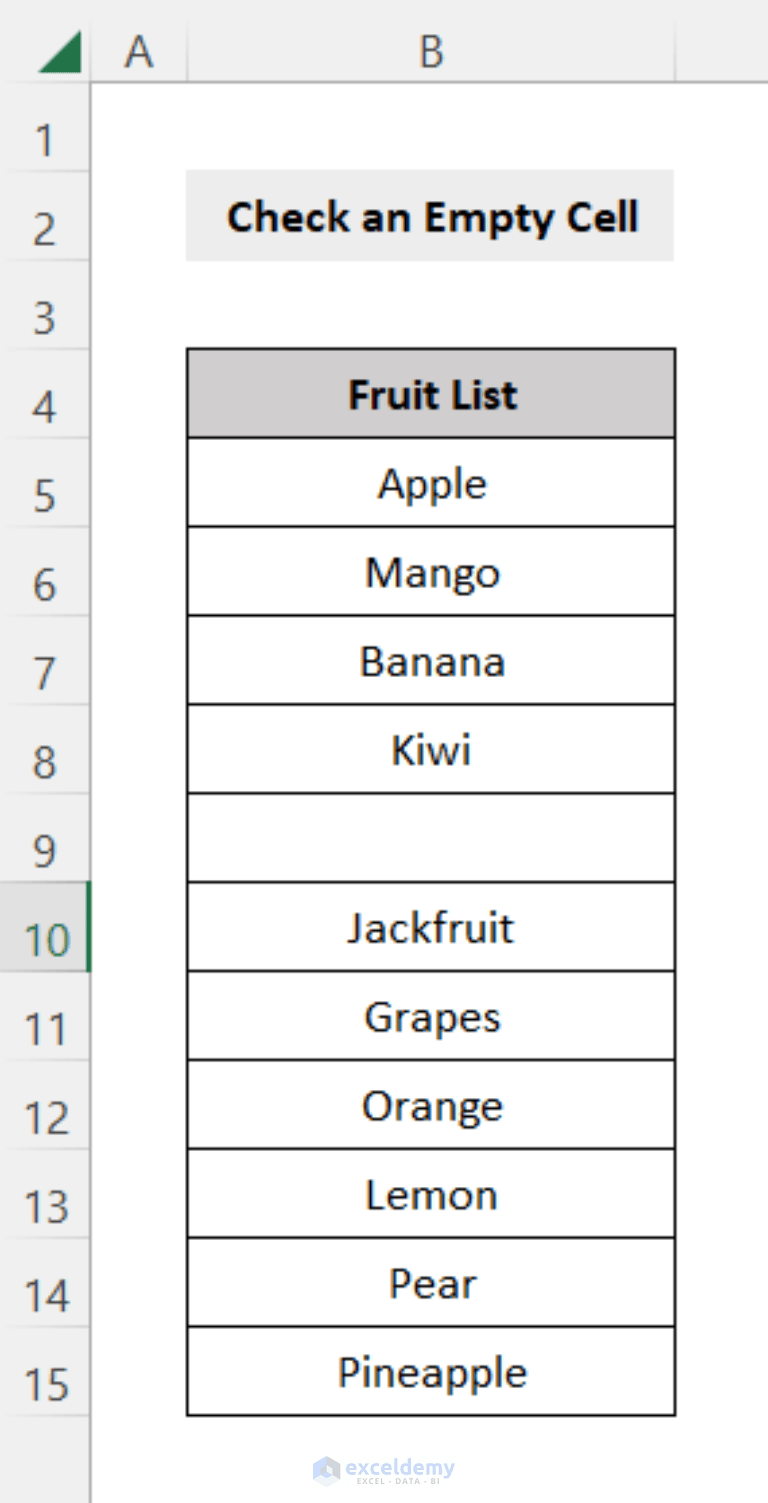Image resolution: width=768 pixels, height=1503 pixels.
Task: Select the Apple cell
Action: click(x=430, y=483)
